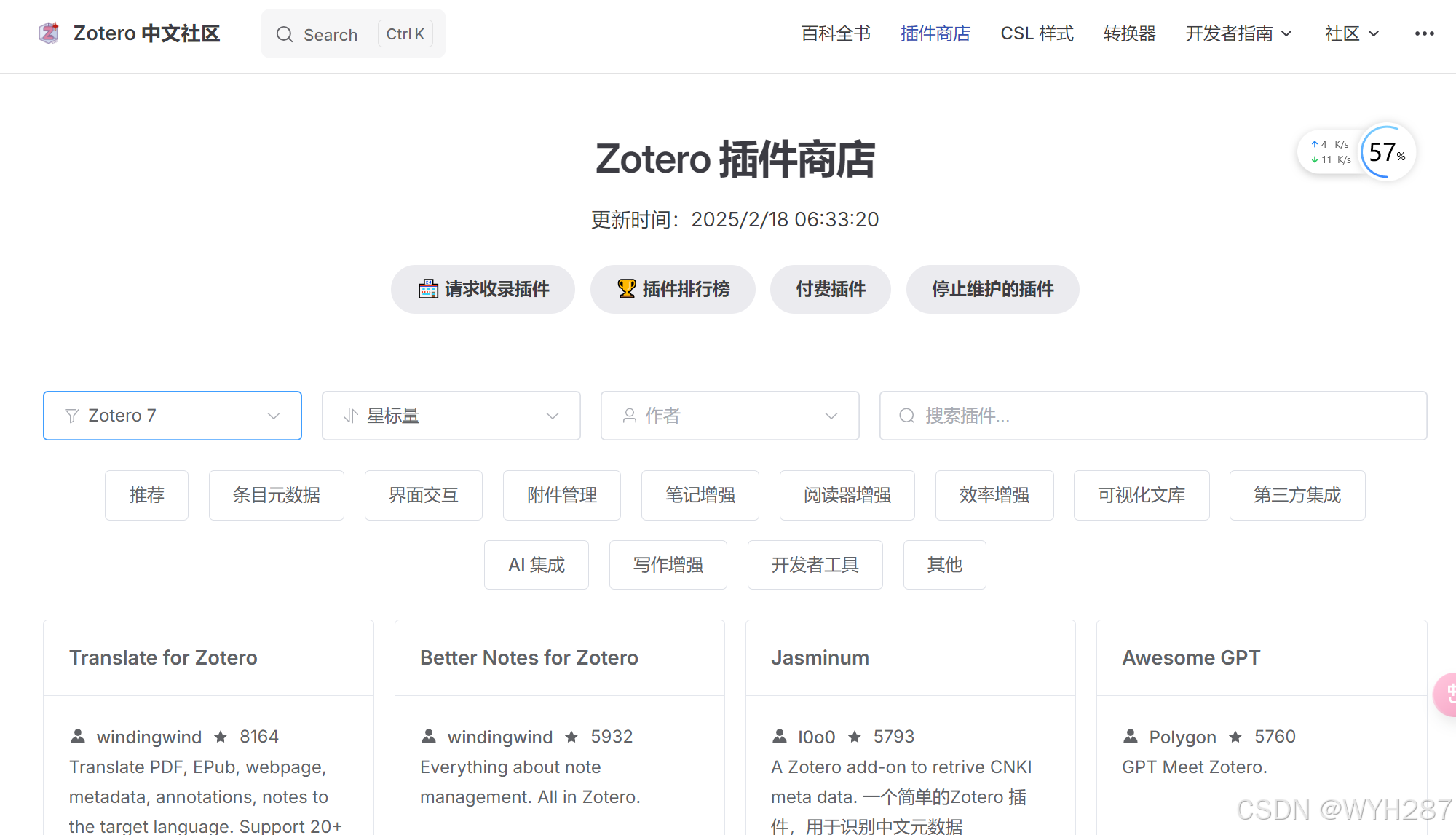
Task: Click the Zotero 中文社区 logo icon
Action: click(49, 33)
